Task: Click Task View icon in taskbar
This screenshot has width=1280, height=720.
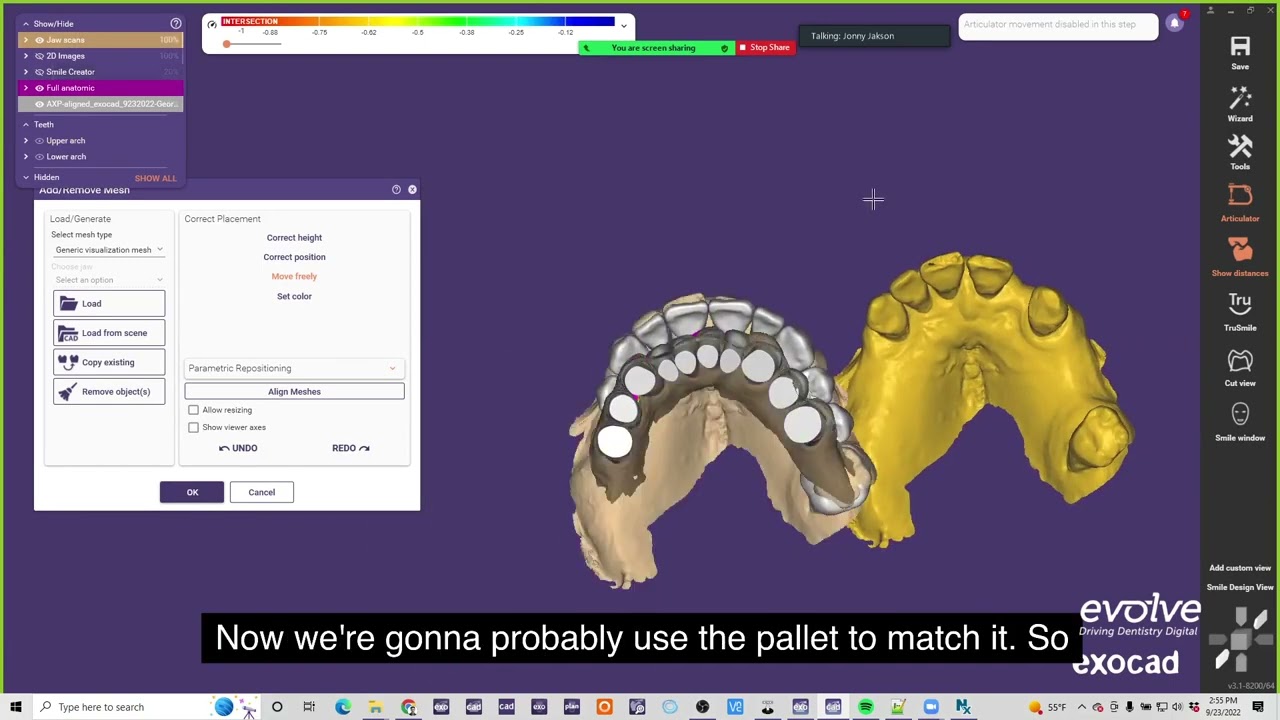Action: point(309,707)
